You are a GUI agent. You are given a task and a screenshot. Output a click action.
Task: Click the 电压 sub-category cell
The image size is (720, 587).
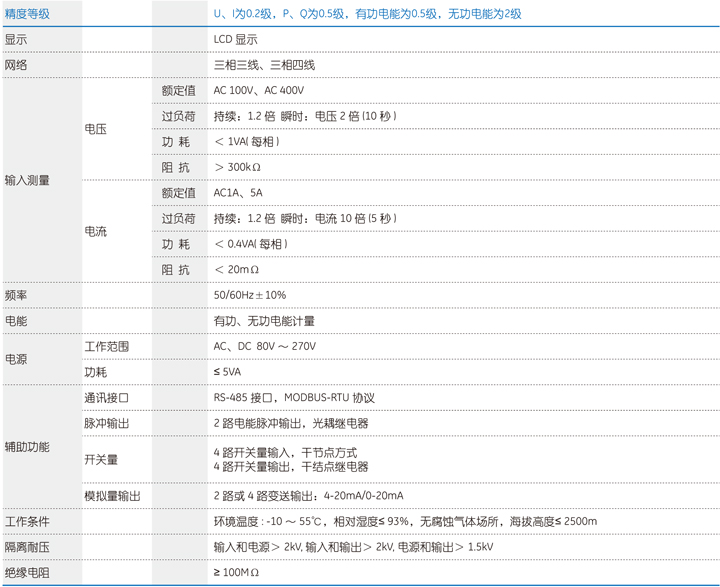(x=96, y=129)
